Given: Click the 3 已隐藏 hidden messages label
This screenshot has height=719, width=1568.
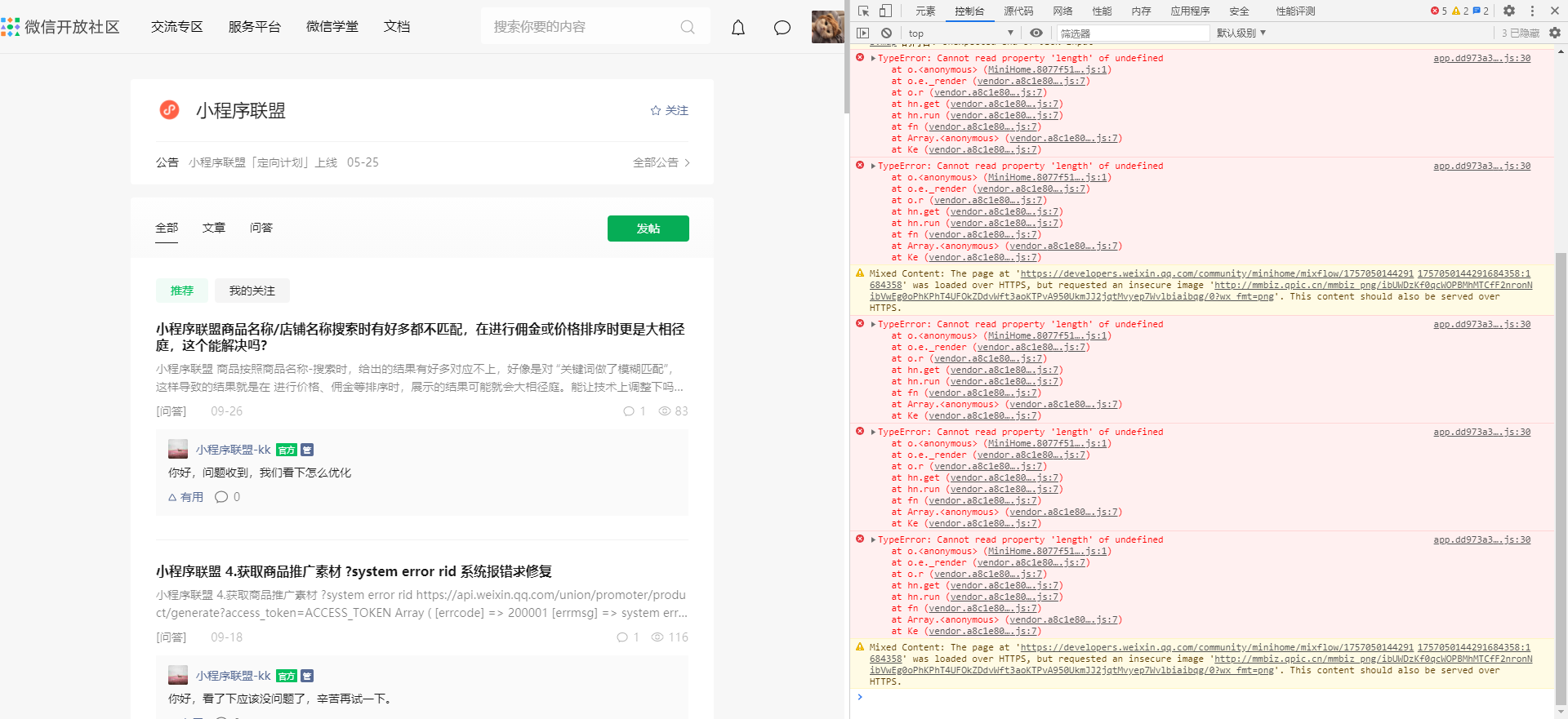Looking at the screenshot, I should pos(1520,33).
